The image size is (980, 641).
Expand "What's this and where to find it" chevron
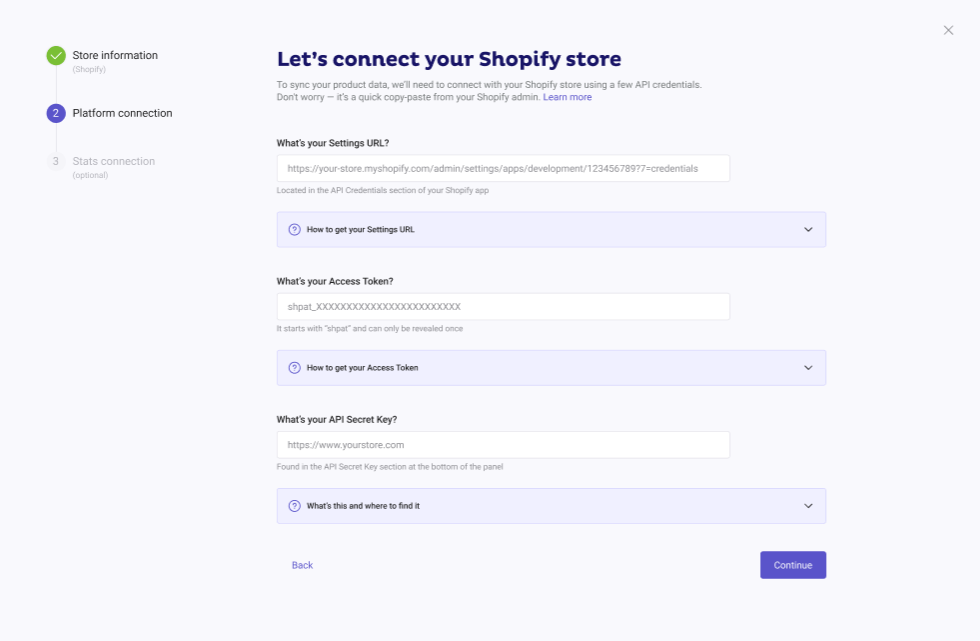coord(808,506)
